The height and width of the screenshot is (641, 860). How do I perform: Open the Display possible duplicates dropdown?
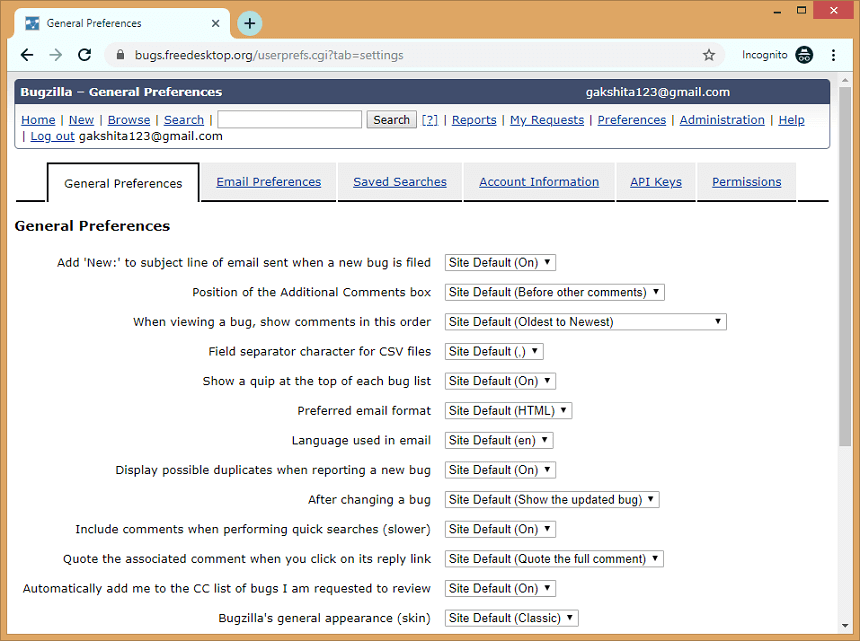click(x=500, y=470)
